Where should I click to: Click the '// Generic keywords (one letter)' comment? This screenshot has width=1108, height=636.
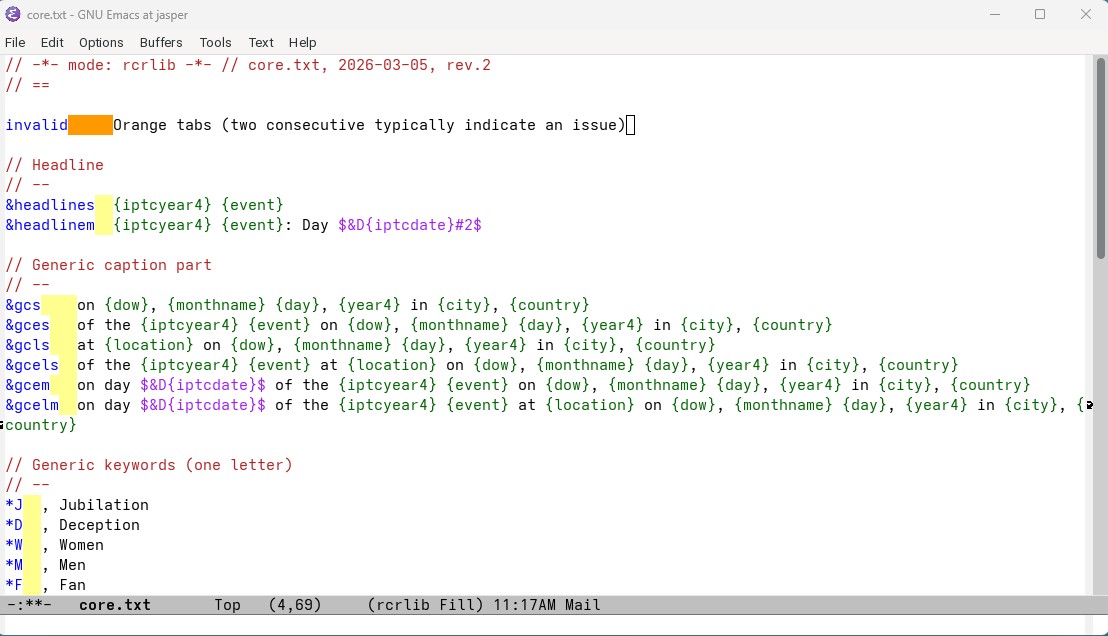click(148, 465)
